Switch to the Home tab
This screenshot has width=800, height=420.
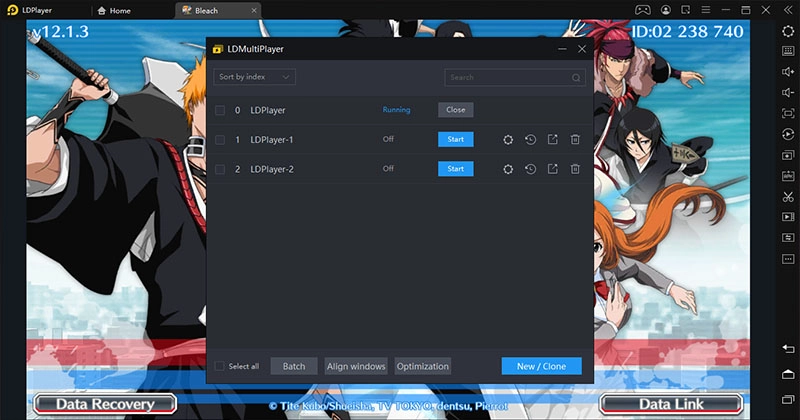tap(114, 10)
